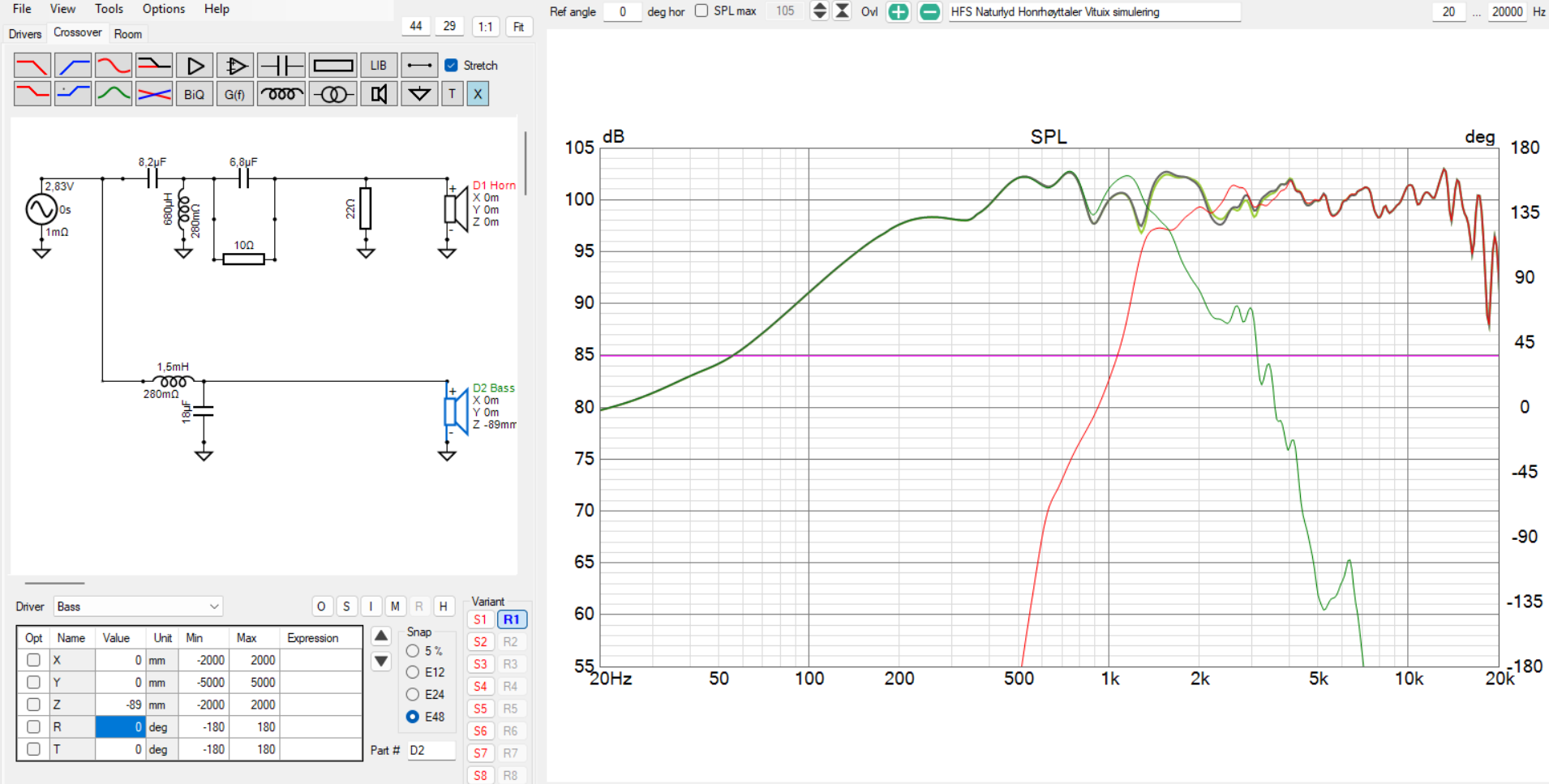Click the D2 Bass driver symbol in schematic
The width and height of the screenshot is (1549, 784).
(457, 412)
